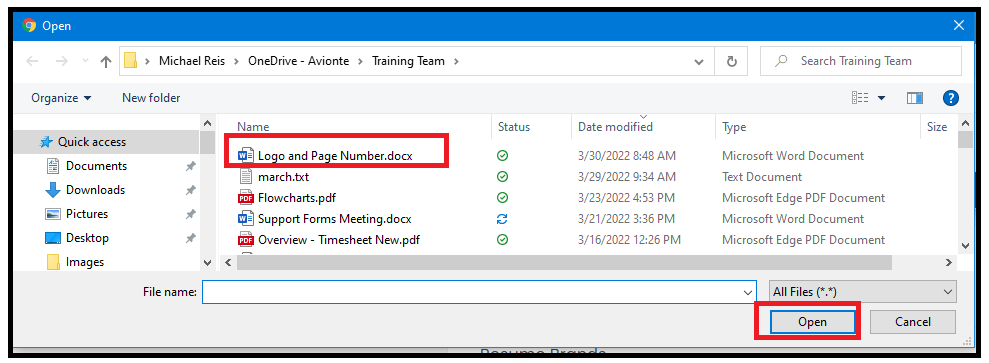Viewport: 989px width, 363px height.
Task: Click sync status icon for Support Forms Meeting
Action: point(503,219)
